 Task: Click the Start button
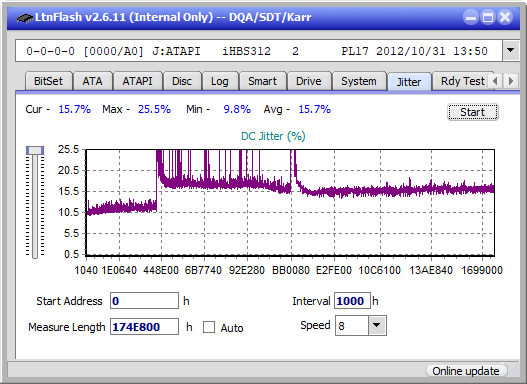tap(473, 112)
